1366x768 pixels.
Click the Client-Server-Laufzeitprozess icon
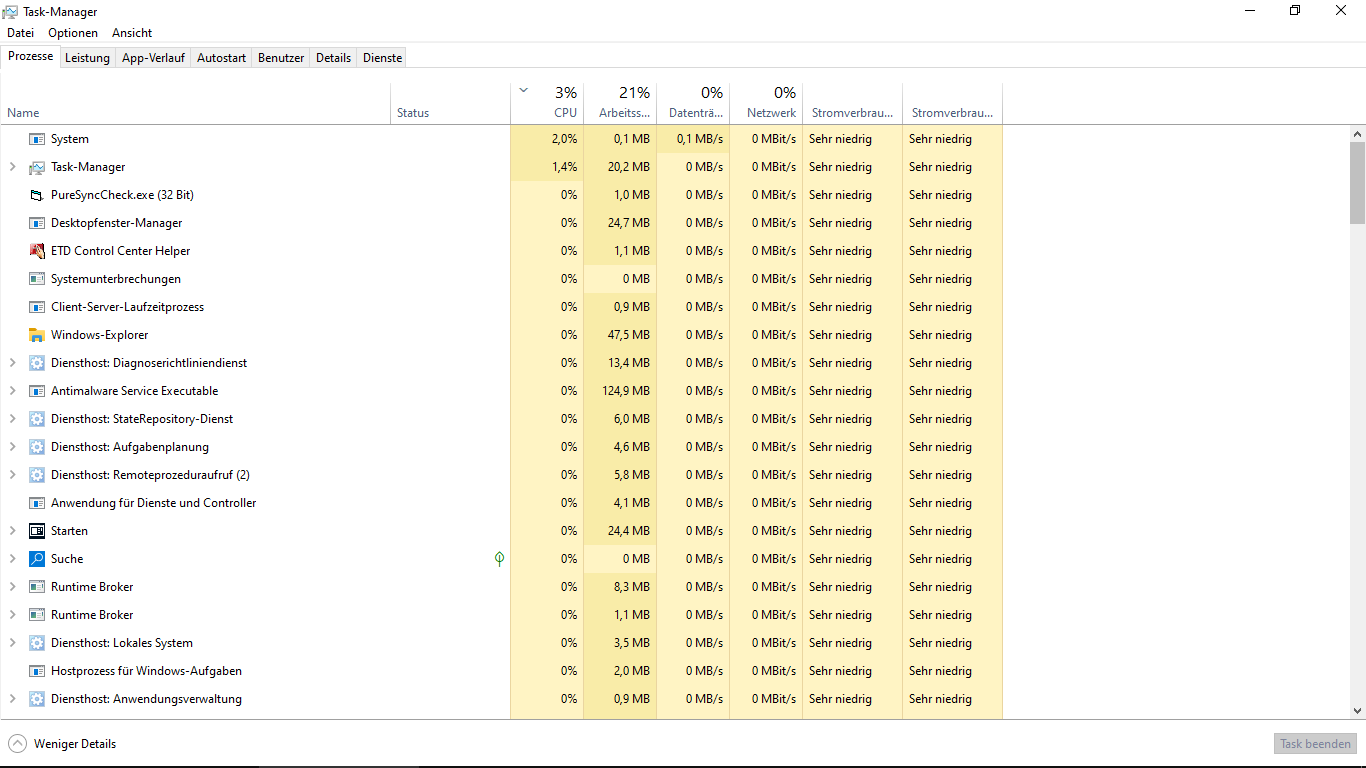point(37,307)
